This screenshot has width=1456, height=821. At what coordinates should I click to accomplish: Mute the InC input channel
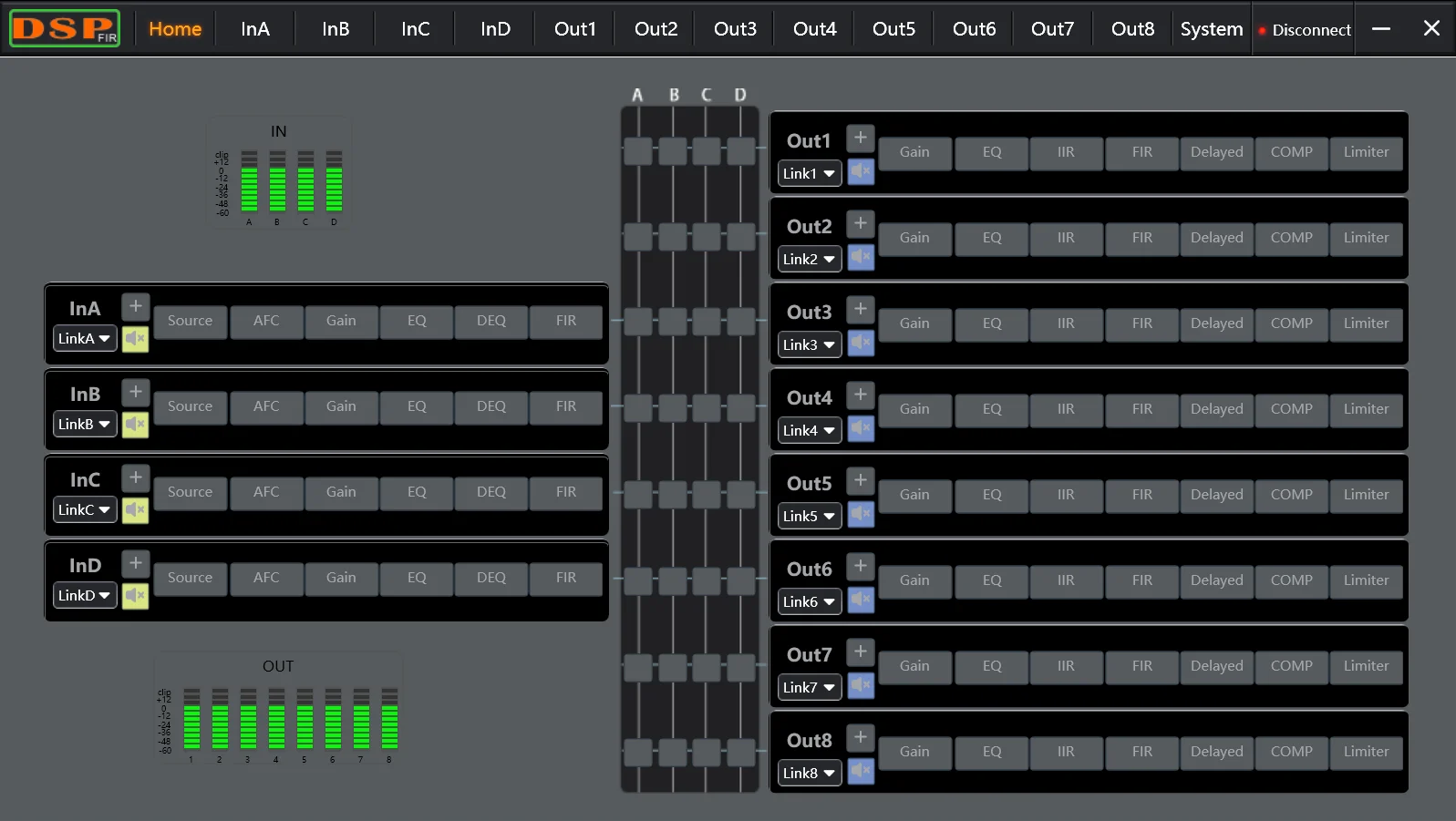click(135, 510)
